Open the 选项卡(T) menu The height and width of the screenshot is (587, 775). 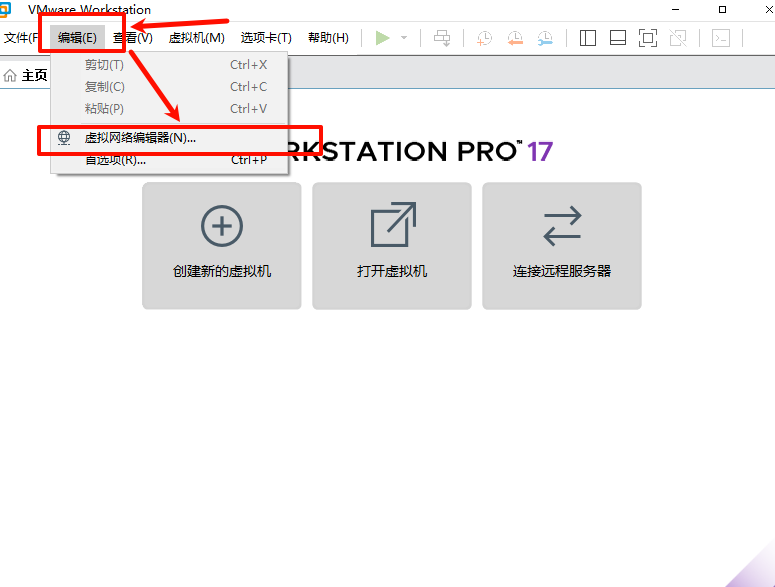click(x=266, y=38)
